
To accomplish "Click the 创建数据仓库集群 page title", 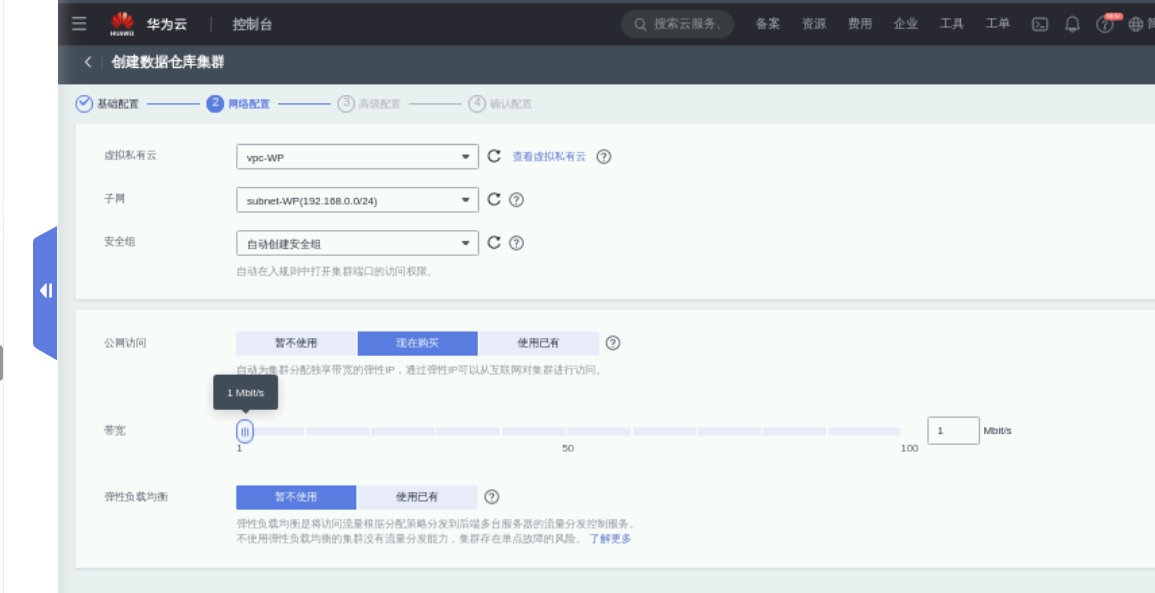I will [x=168, y=63].
